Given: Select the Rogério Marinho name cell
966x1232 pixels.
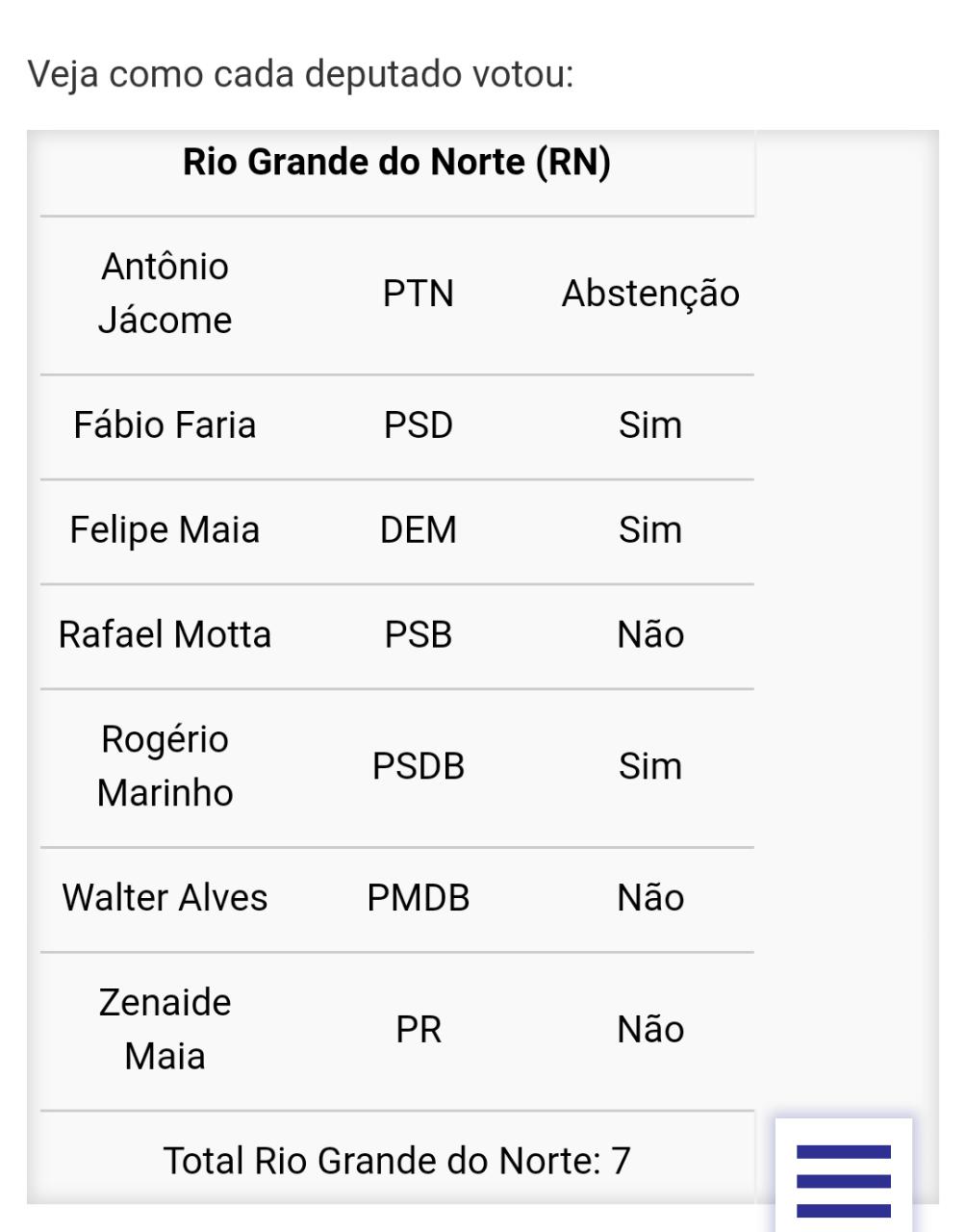Looking at the screenshot, I should [x=165, y=766].
